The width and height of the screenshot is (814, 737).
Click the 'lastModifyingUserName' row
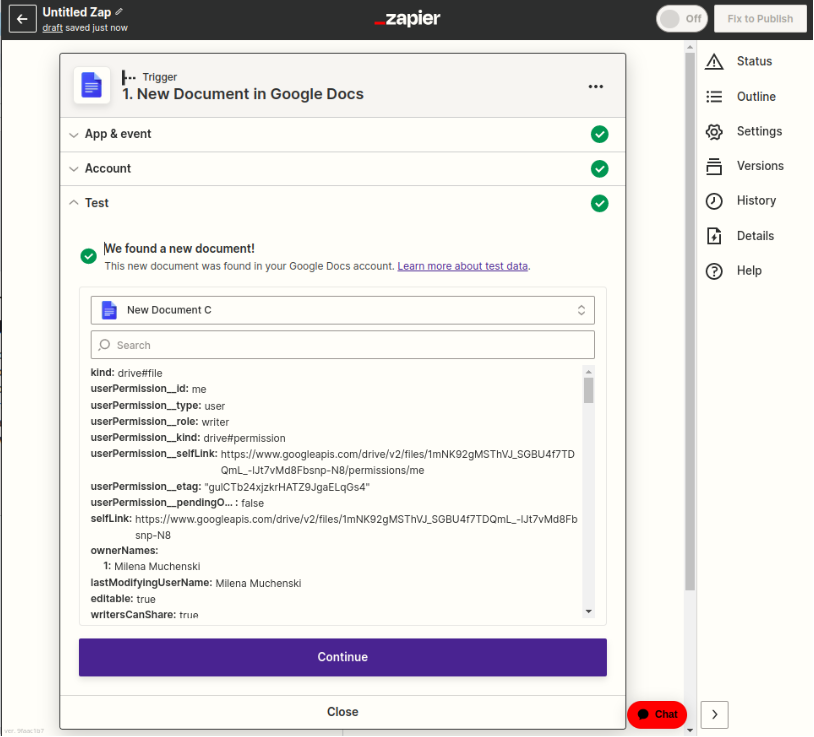point(196,583)
